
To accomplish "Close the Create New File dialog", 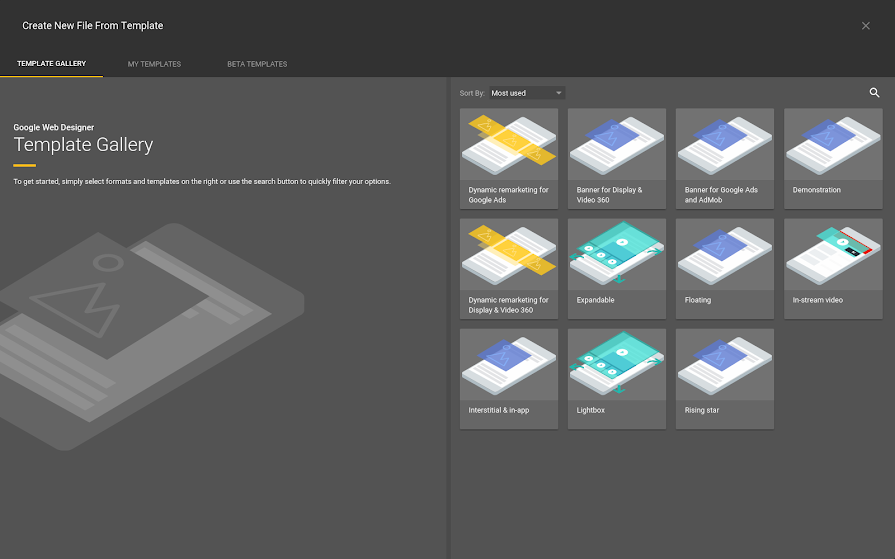I will 865,26.
